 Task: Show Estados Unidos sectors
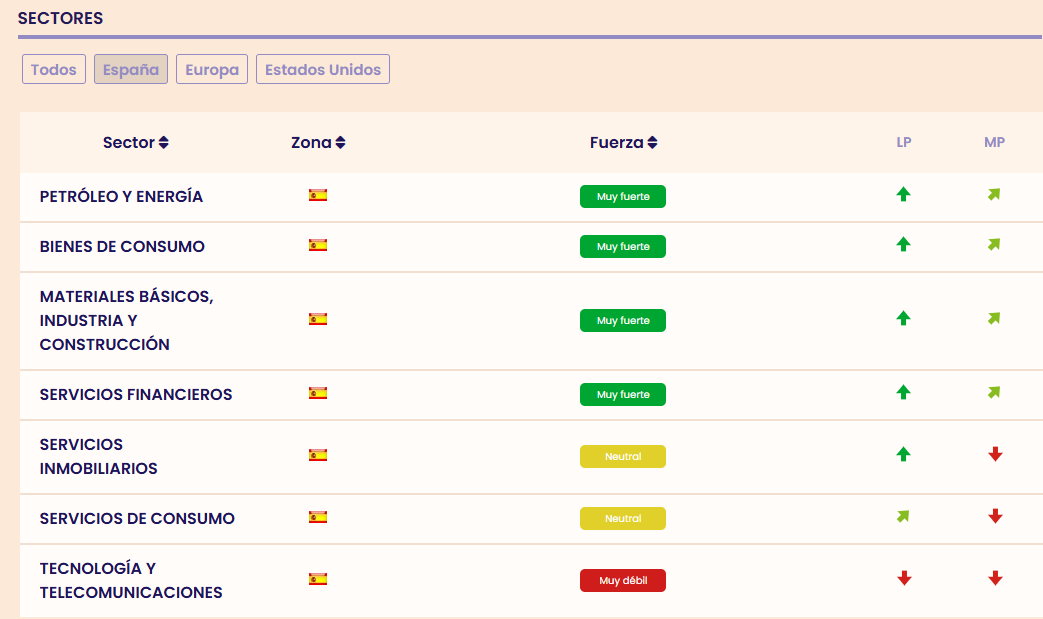[x=323, y=70]
